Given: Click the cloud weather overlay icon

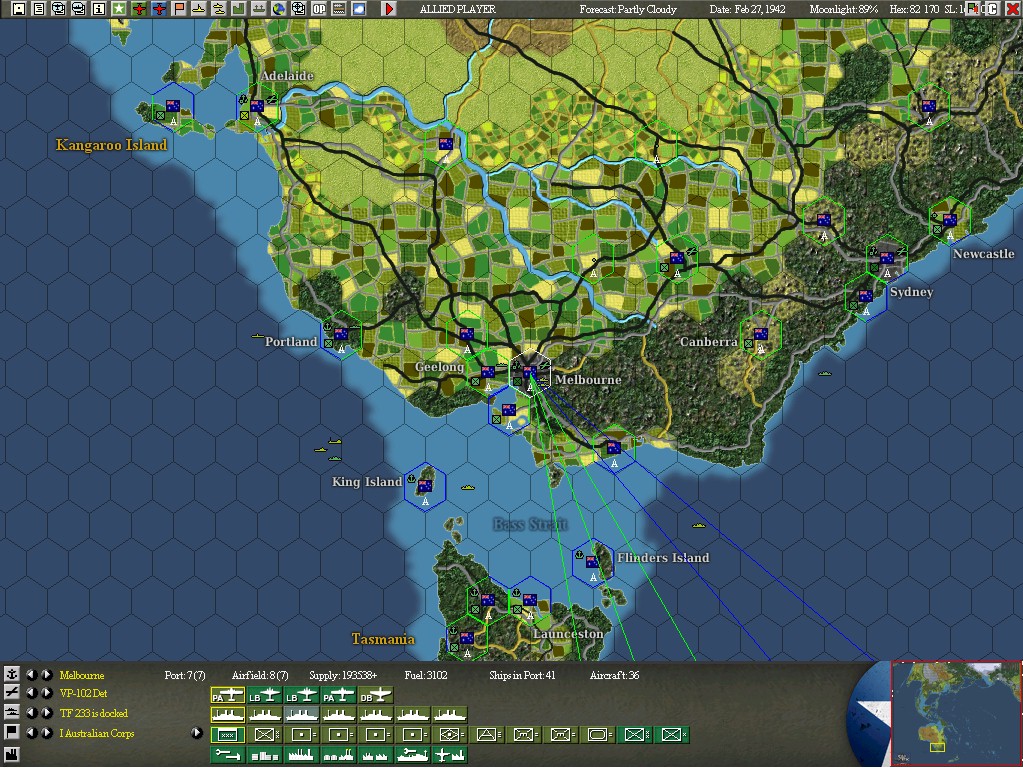Looking at the screenshot, I should click(x=359, y=9).
